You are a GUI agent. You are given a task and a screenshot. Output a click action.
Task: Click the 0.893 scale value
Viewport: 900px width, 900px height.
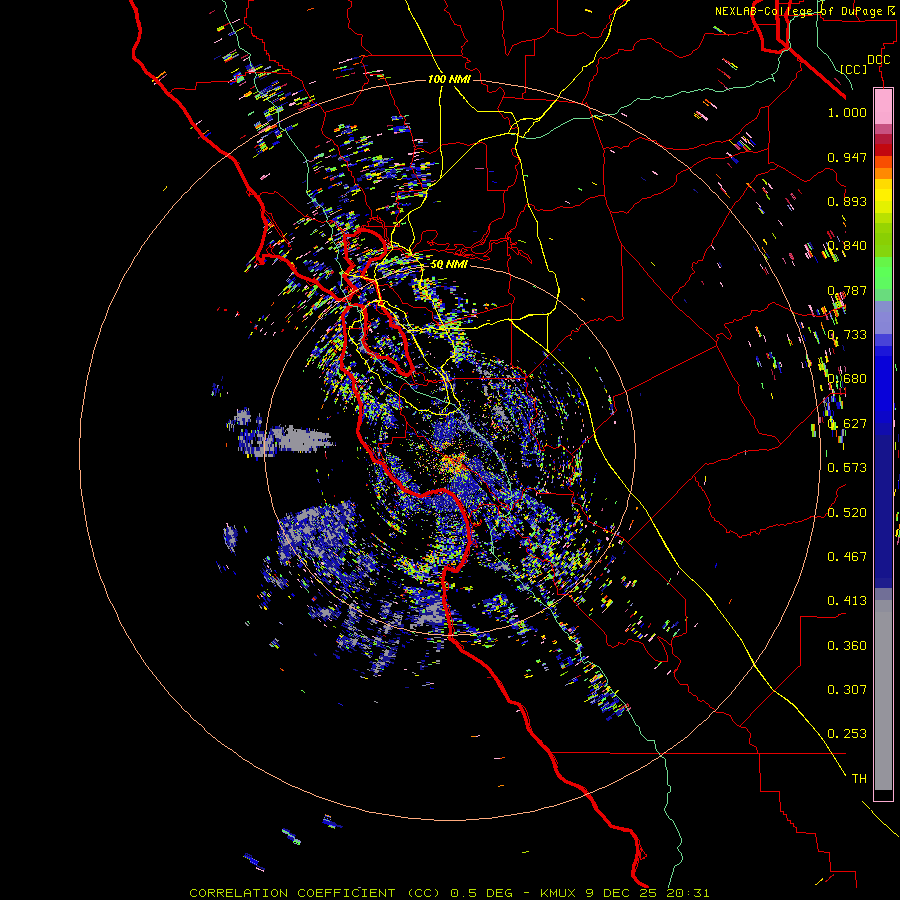pos(847,201)
